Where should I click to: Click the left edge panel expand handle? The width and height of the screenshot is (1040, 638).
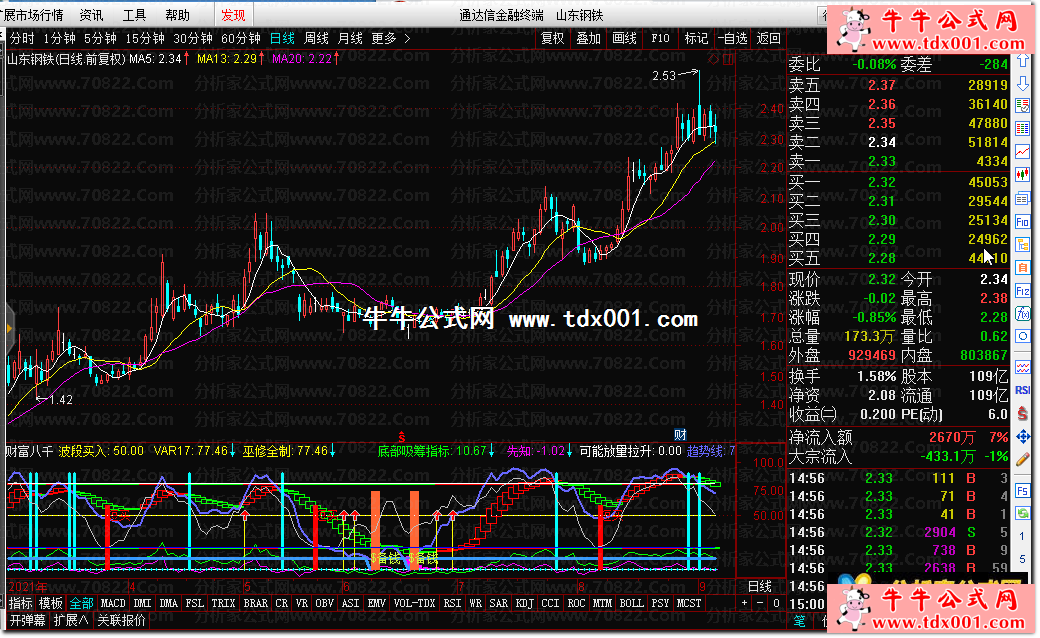point(9,328)
